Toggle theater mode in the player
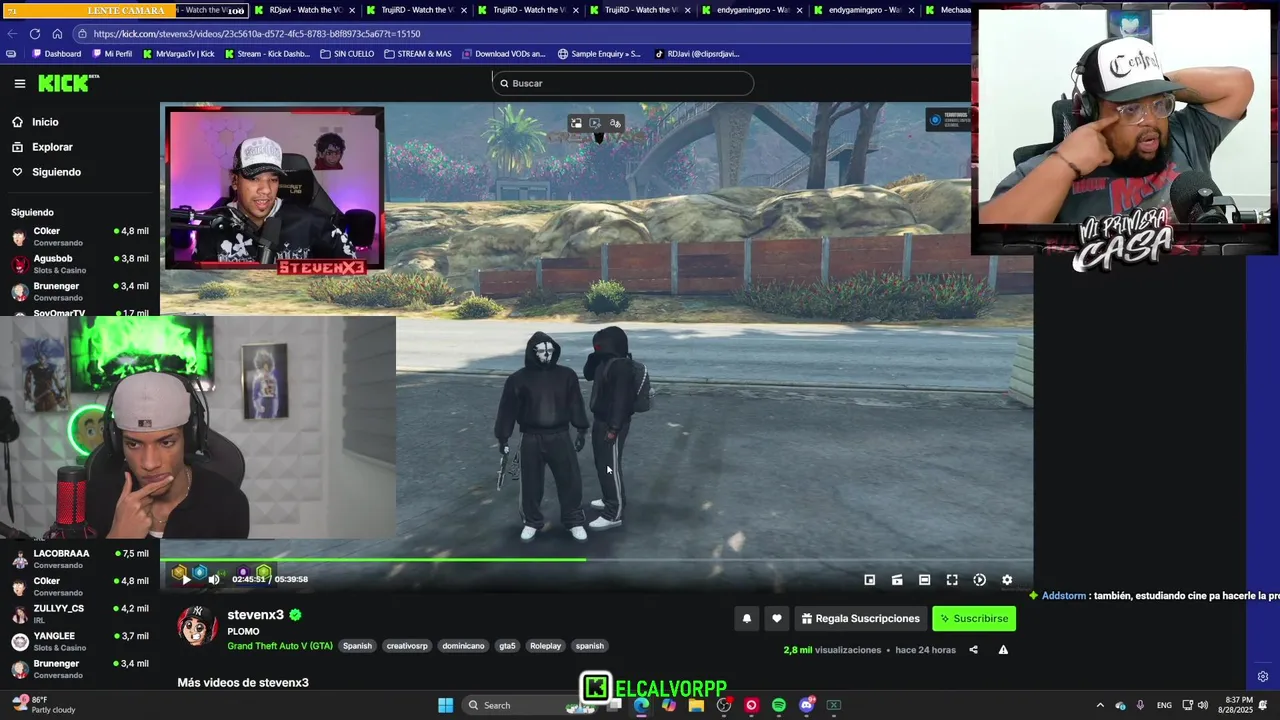Viewport: 1280px width, 720px height. pos(925,580)
